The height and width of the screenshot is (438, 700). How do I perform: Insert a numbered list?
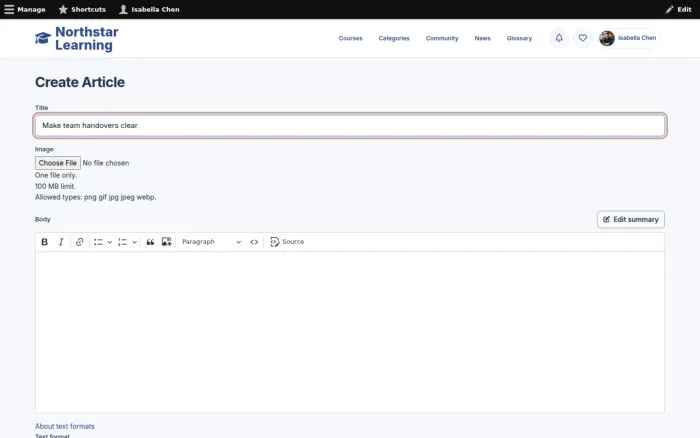click(x=122, y=242)
